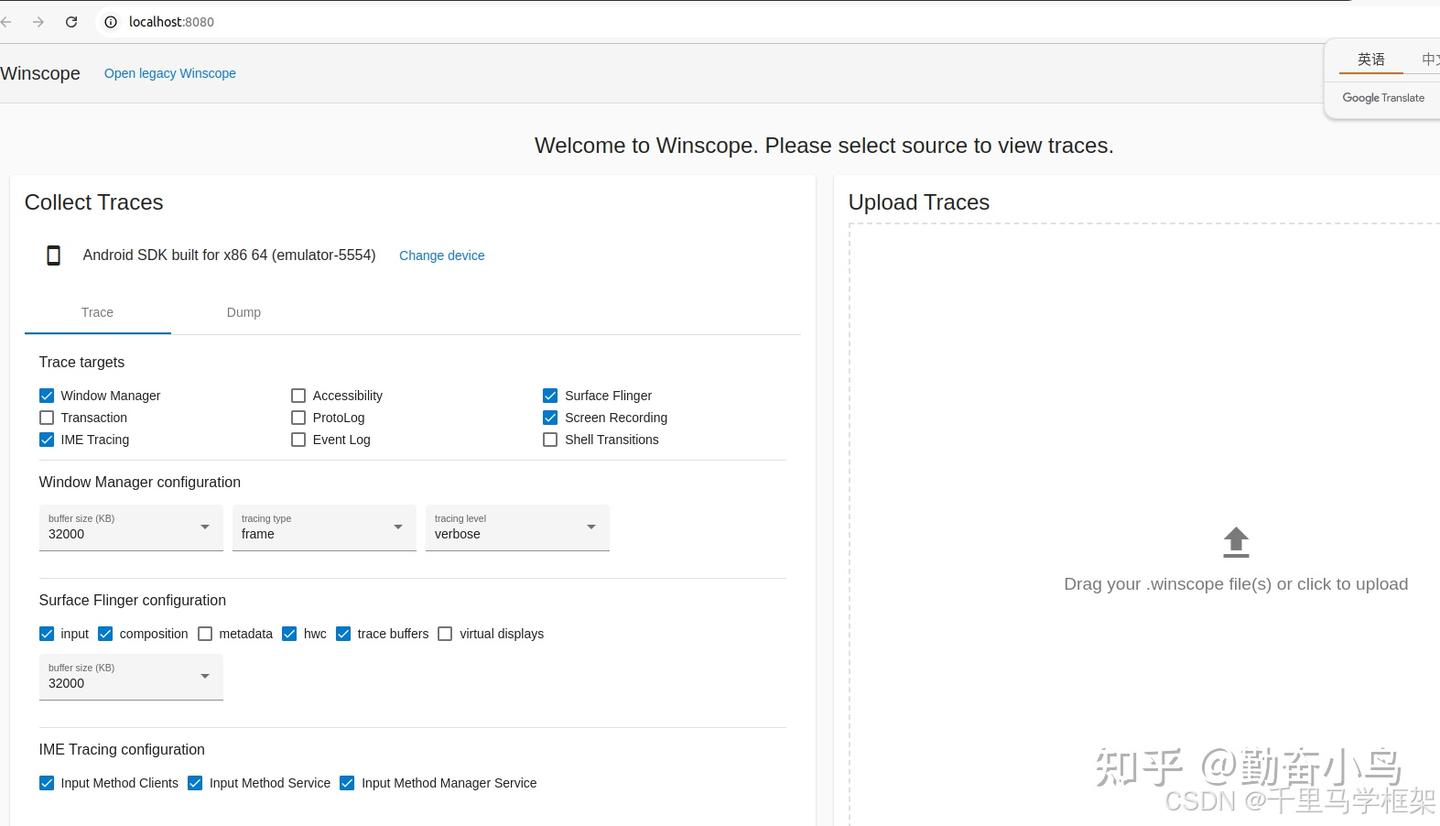Open the Surface Flinger buffer size dropdown
This screenshot has height=826, width=1440.
click(x=131, y=677)
